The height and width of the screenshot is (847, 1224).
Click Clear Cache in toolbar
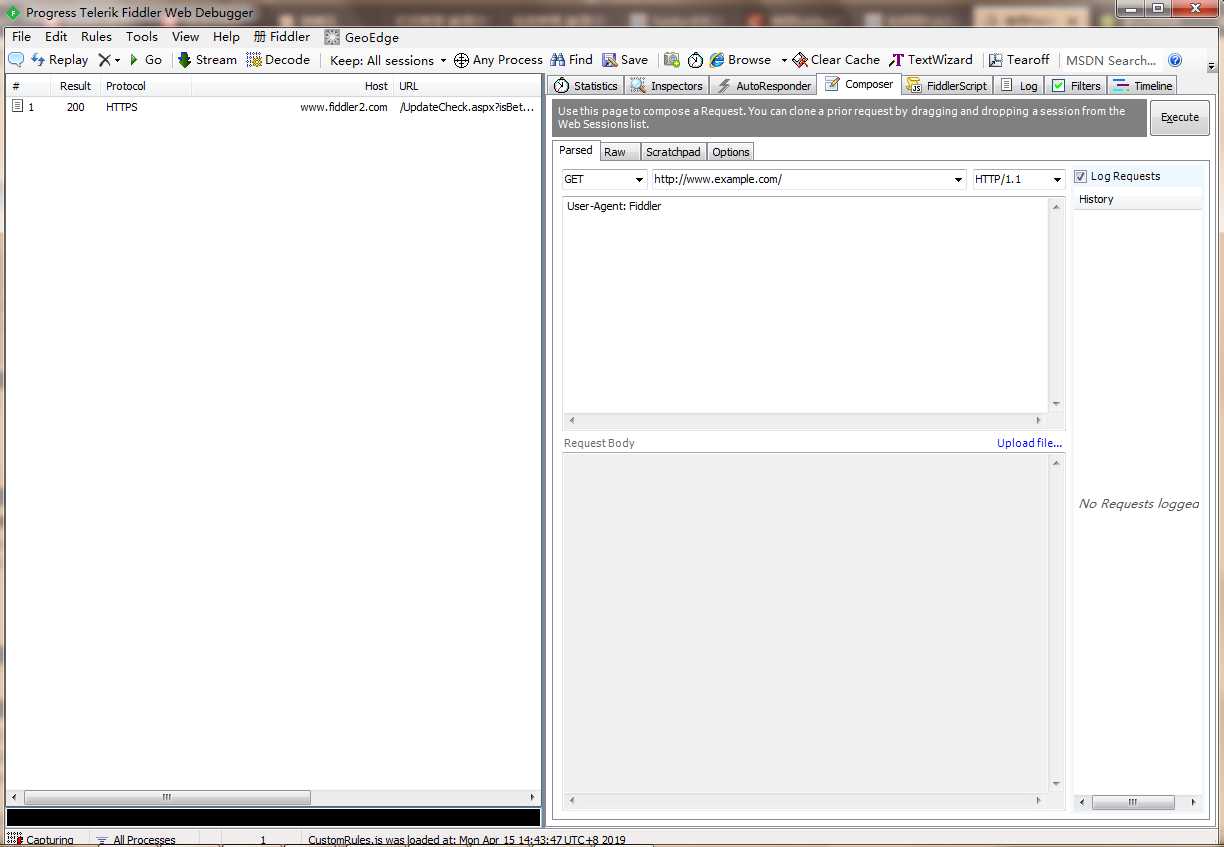click(x=836, y=60)
